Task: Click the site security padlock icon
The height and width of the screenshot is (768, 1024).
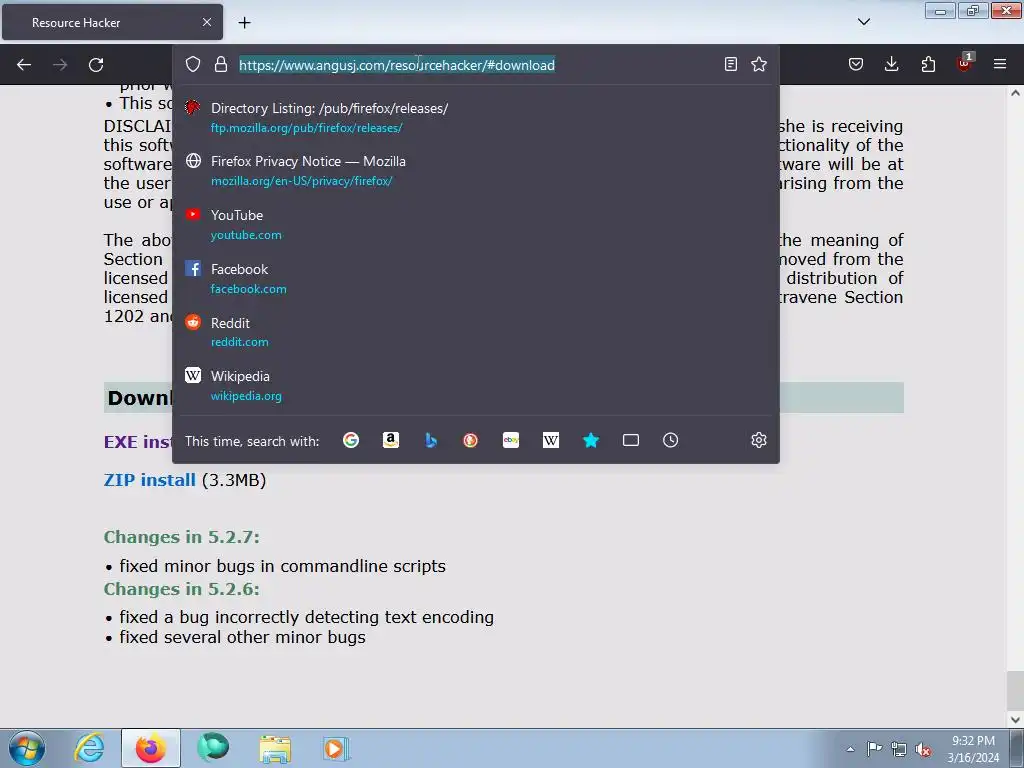Action: click(221, 64)
